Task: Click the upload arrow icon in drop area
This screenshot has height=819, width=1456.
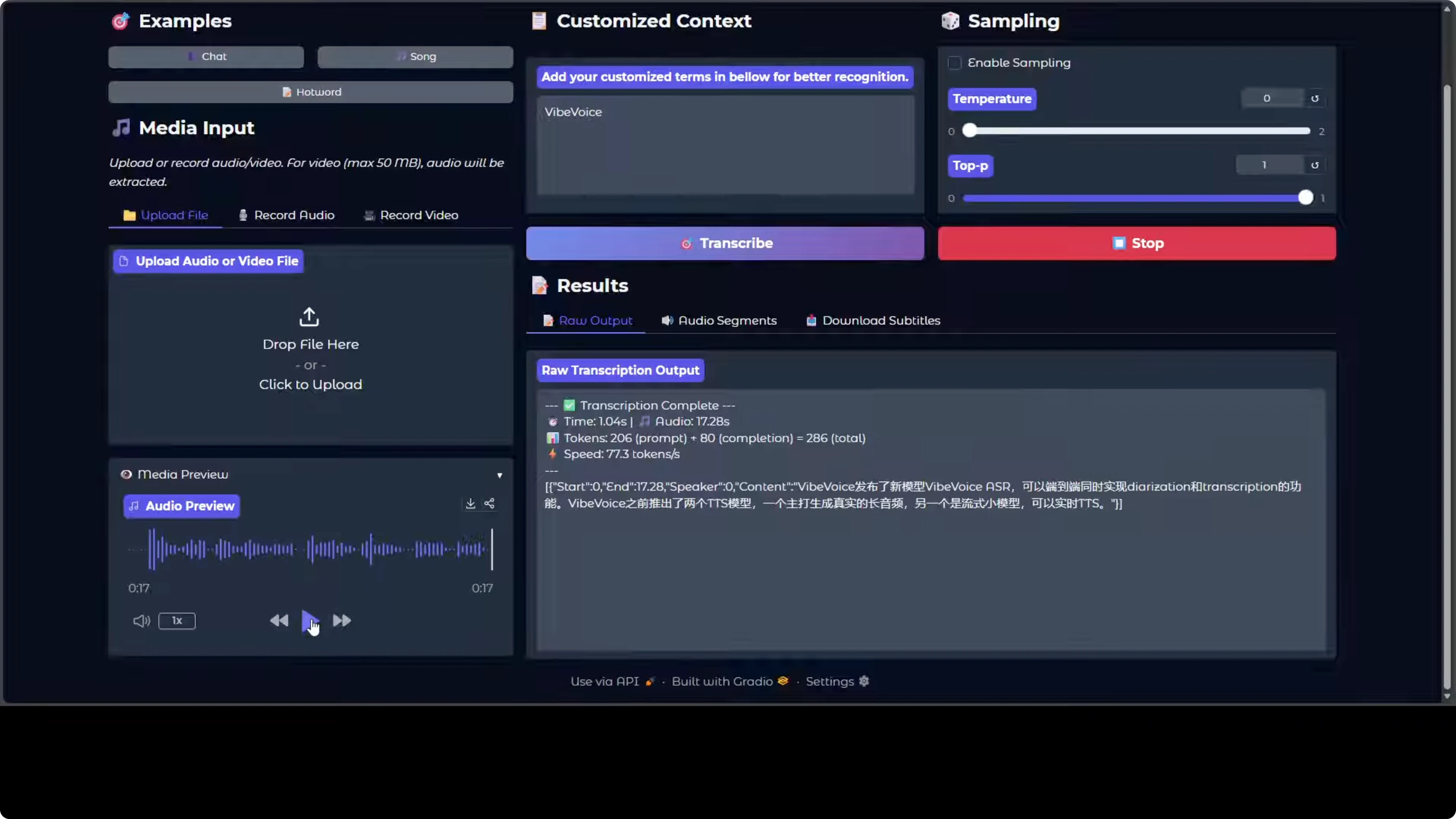Action: click(309, 317)
